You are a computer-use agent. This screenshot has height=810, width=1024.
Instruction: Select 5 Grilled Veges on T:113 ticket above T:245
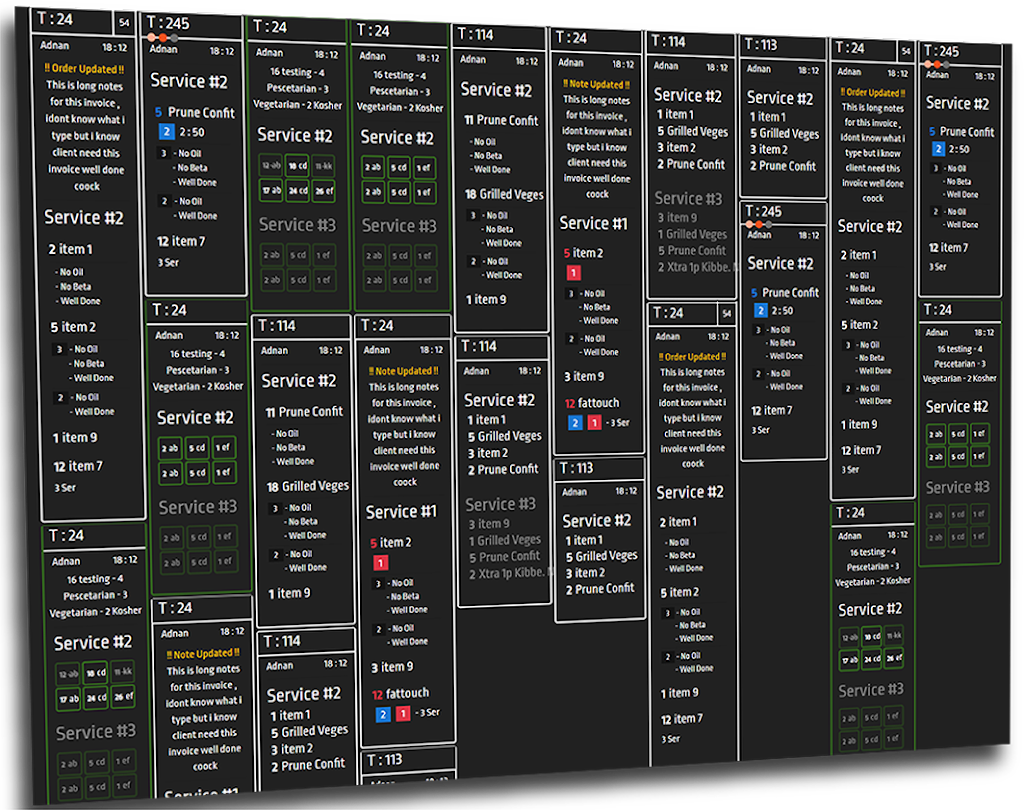click(x=784, y=133)
